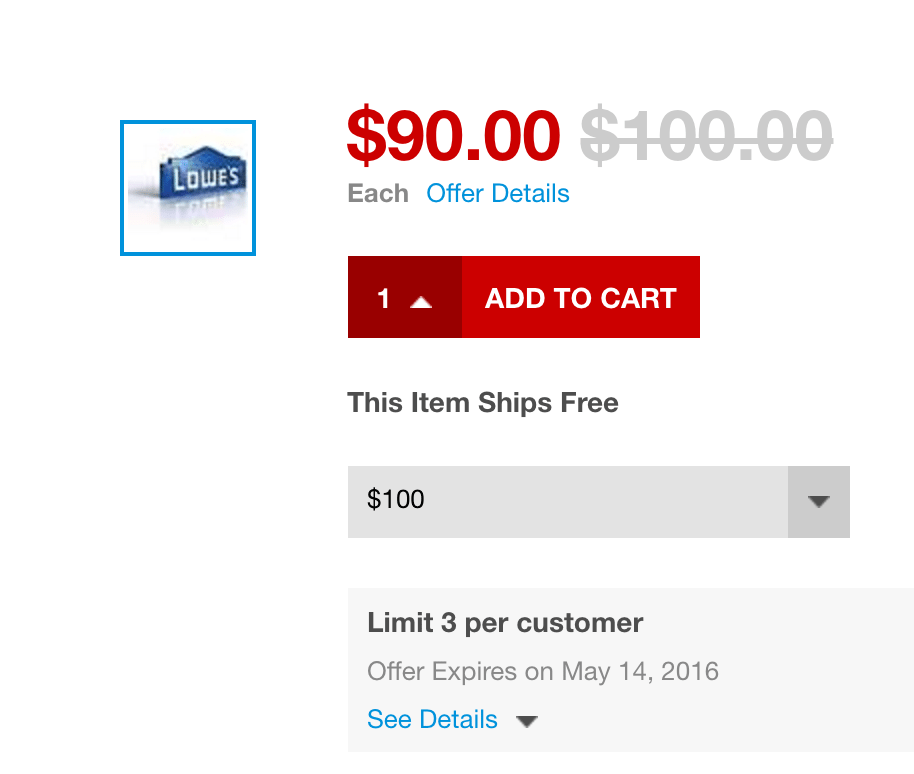Screen dimensions: 914x774
Task: Open the Offer Details link
Action: 498,193
